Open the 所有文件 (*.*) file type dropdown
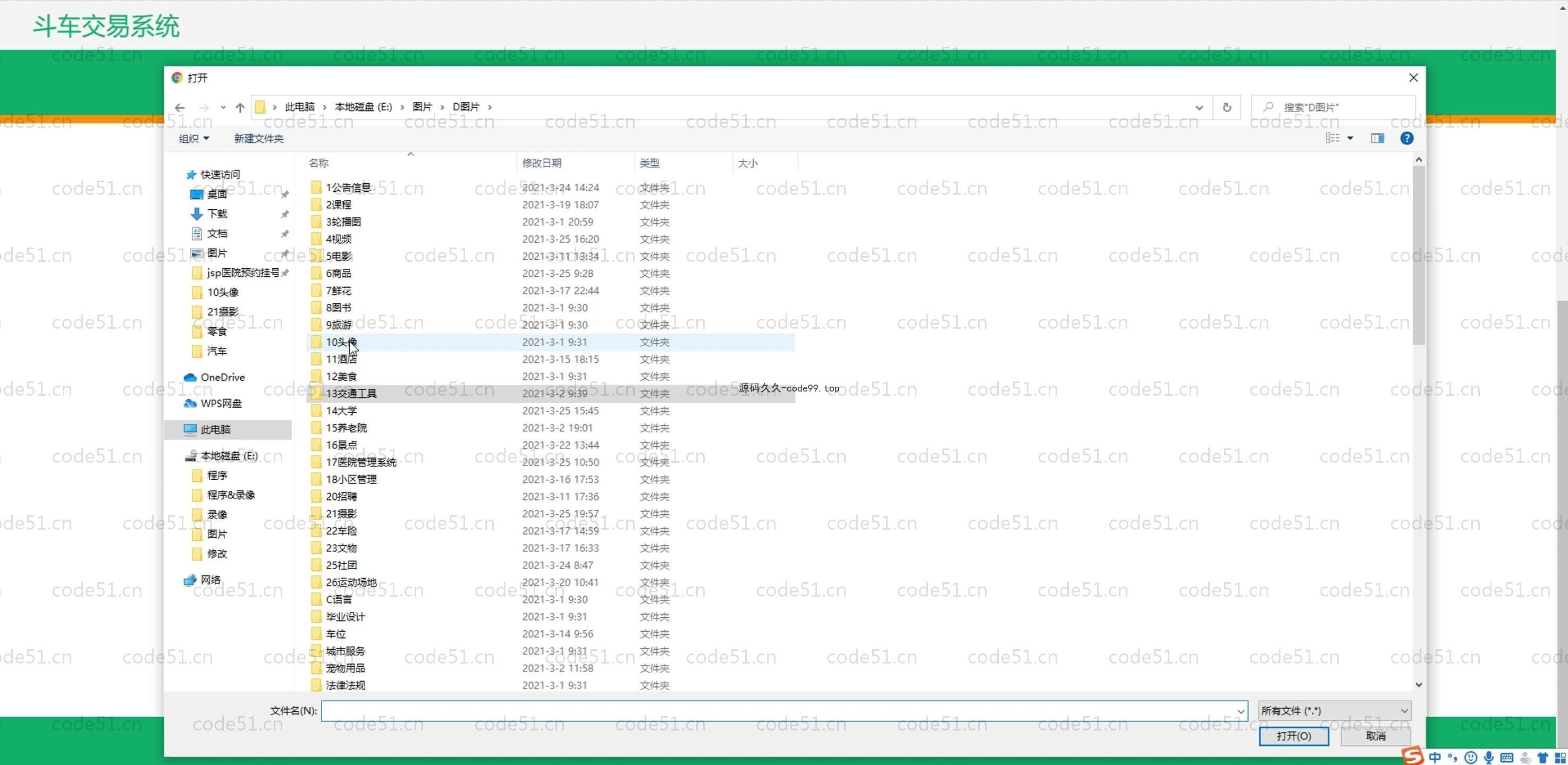The width and height of the screenshot is (1568, 765). (1334, 711)
